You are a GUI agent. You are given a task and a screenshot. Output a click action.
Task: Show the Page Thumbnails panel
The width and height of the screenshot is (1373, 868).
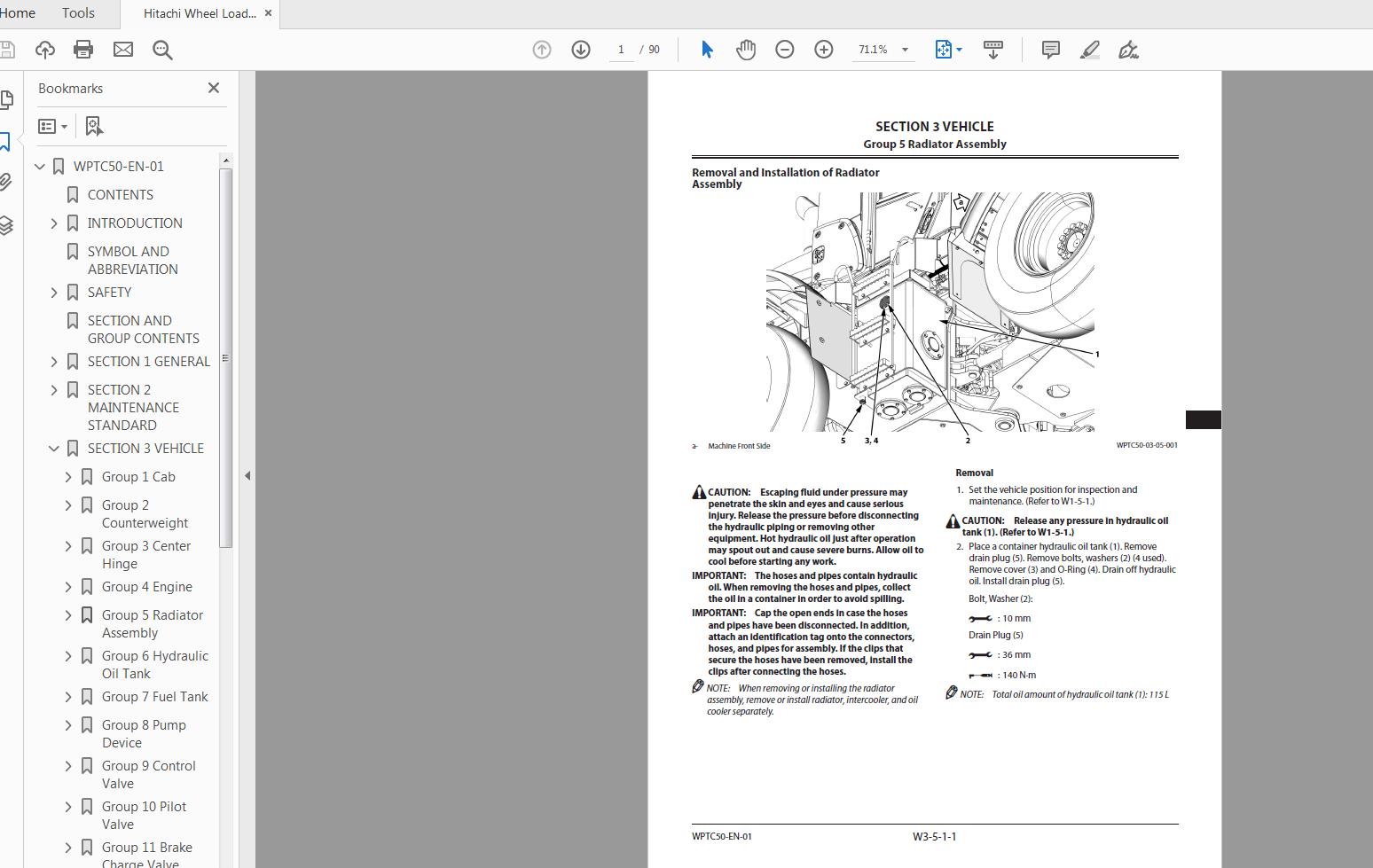tap(7, 99)
